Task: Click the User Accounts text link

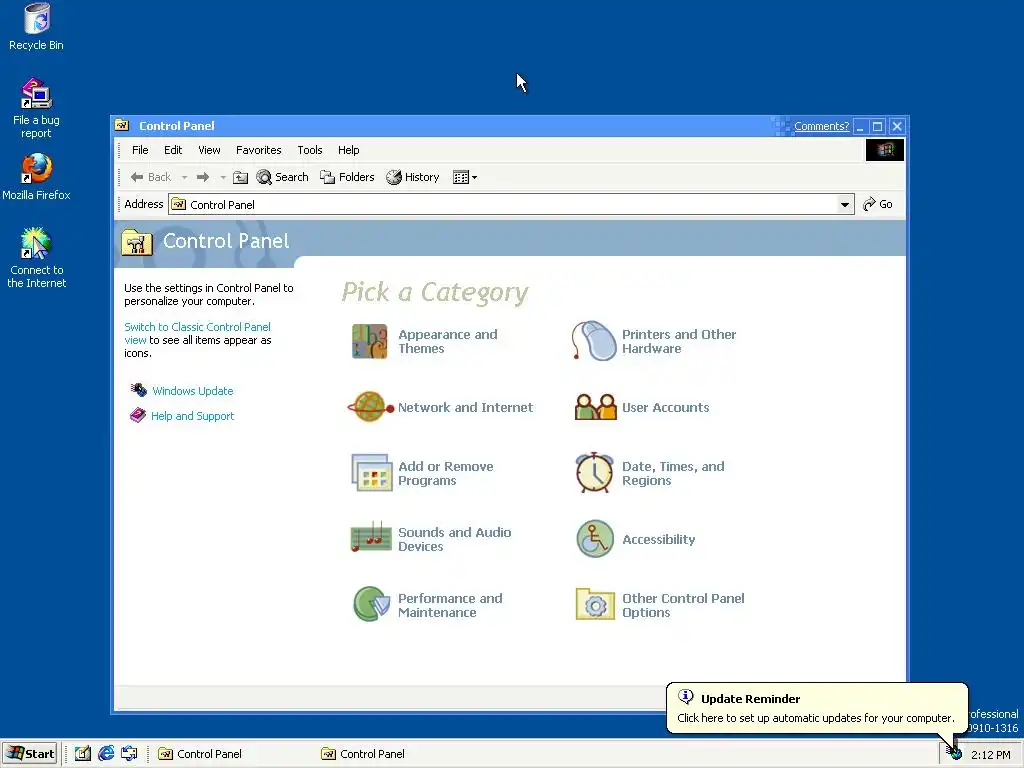Action: pyautogui.click(x=665, y=408)
